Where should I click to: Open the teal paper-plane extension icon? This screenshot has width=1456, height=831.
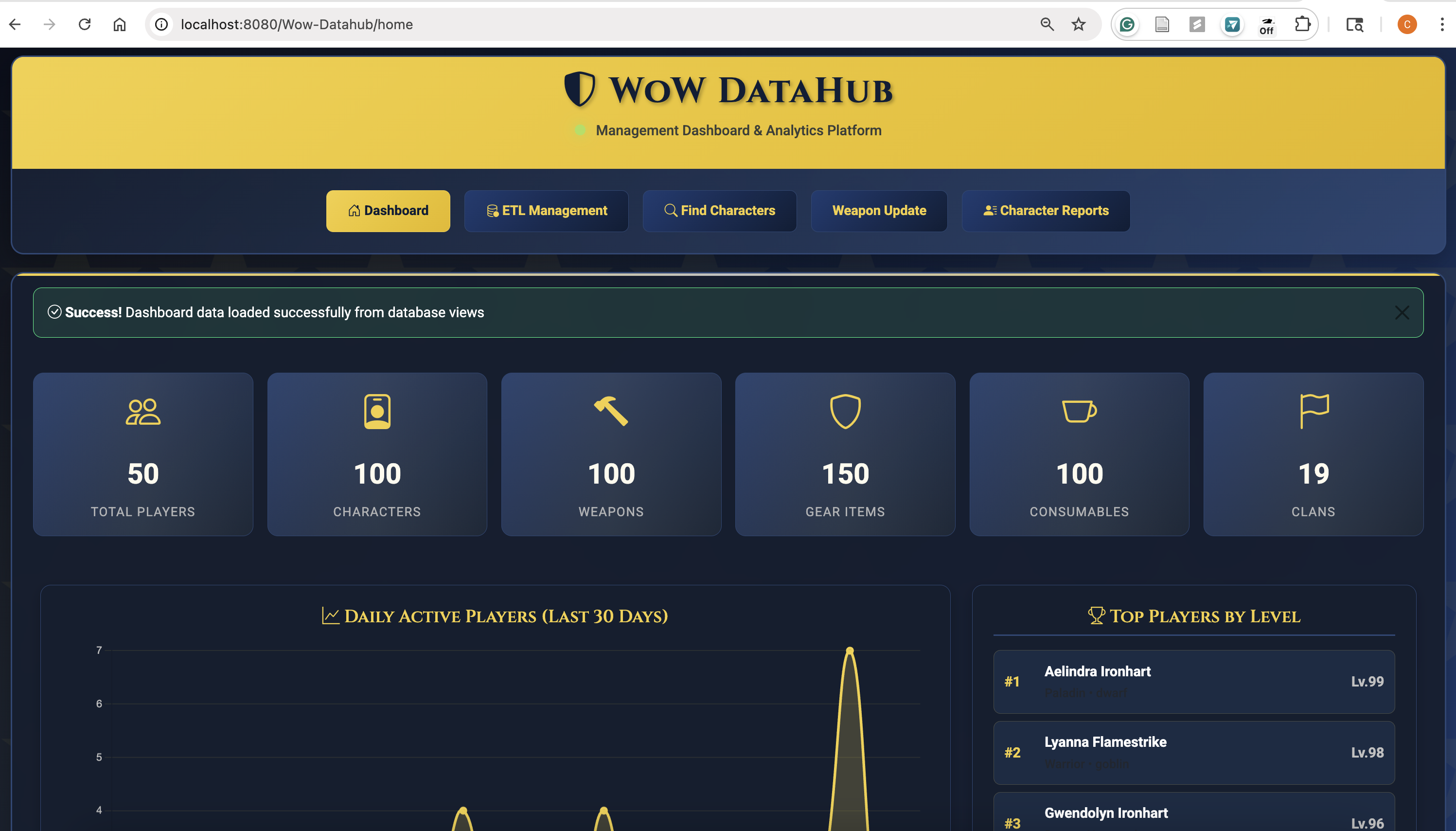(x=1232, y=24)
